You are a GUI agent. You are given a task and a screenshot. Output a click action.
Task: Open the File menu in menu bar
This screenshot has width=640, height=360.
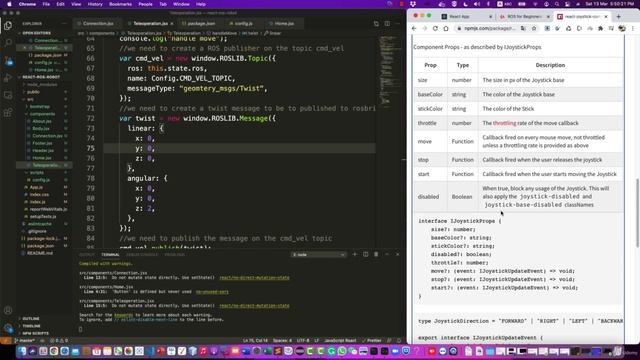(x=46, y=4)
